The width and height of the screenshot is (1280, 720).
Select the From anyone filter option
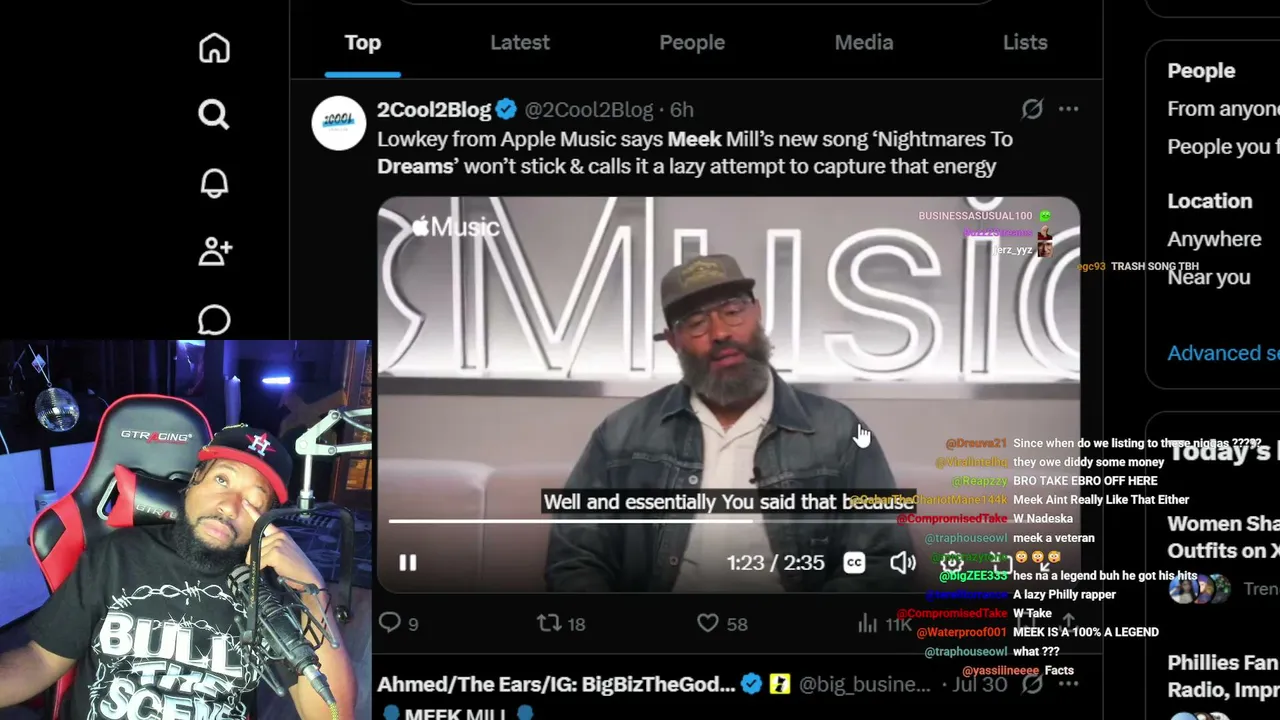(1223, 108)
